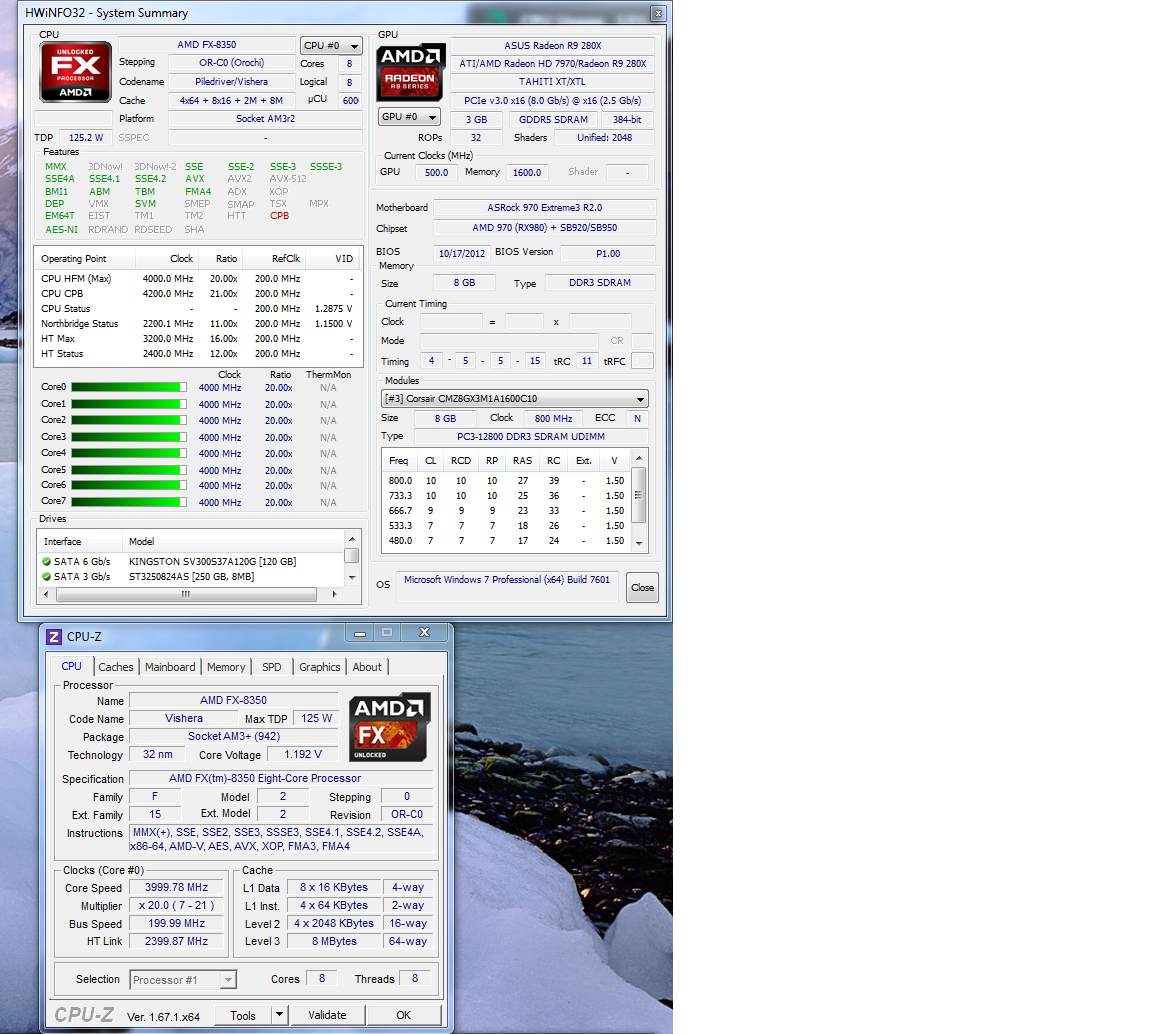Viewport: 1152px width, 1034px height.
Task: Expand the memory module Corsair CMZ8GX3M1A1600C10 dropdown
Action: [515, 398]
